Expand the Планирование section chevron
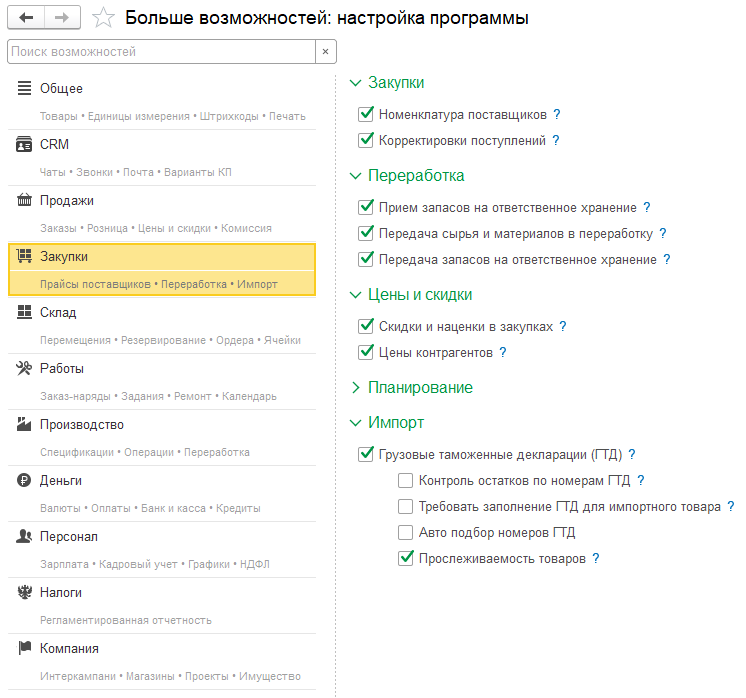This screenshot has height=698, width=746. pos(355,388)
